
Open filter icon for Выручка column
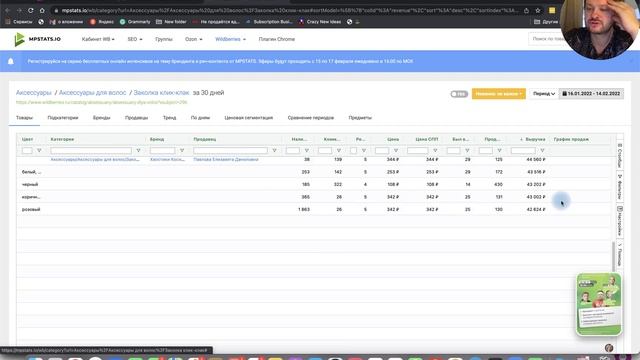pos(542,151)
